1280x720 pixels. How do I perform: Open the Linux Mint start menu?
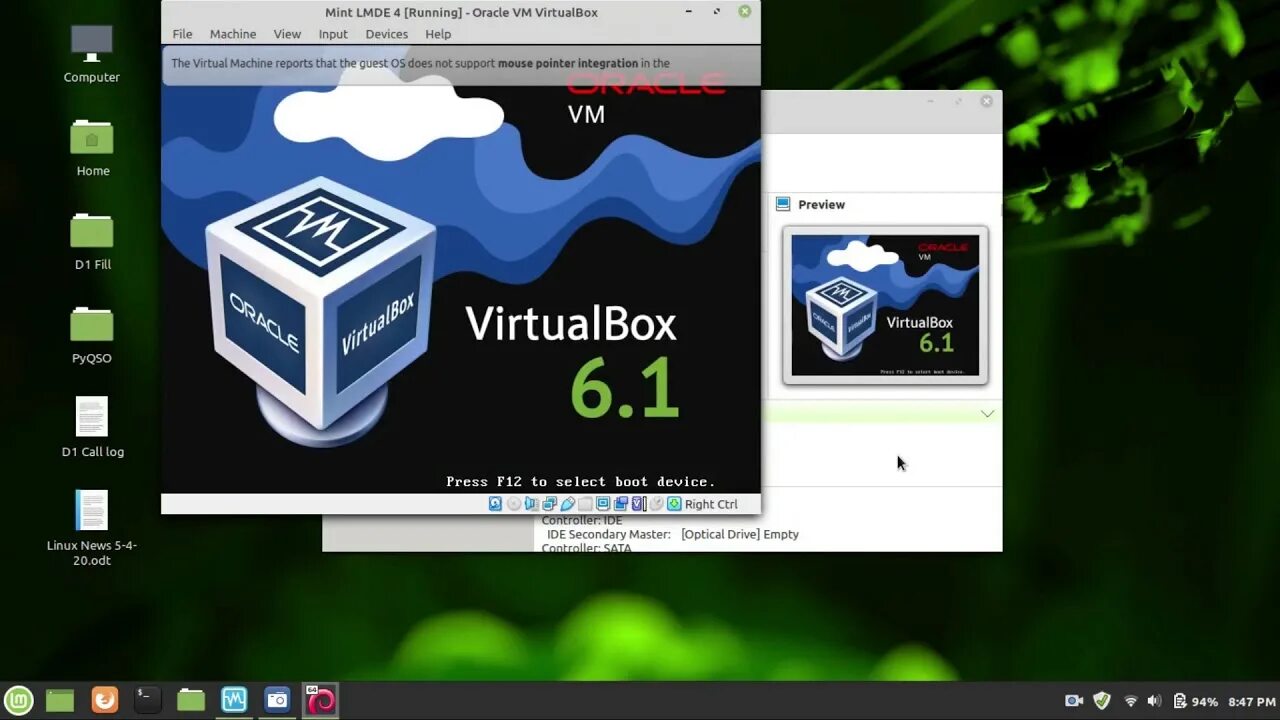tap(18, 700)
